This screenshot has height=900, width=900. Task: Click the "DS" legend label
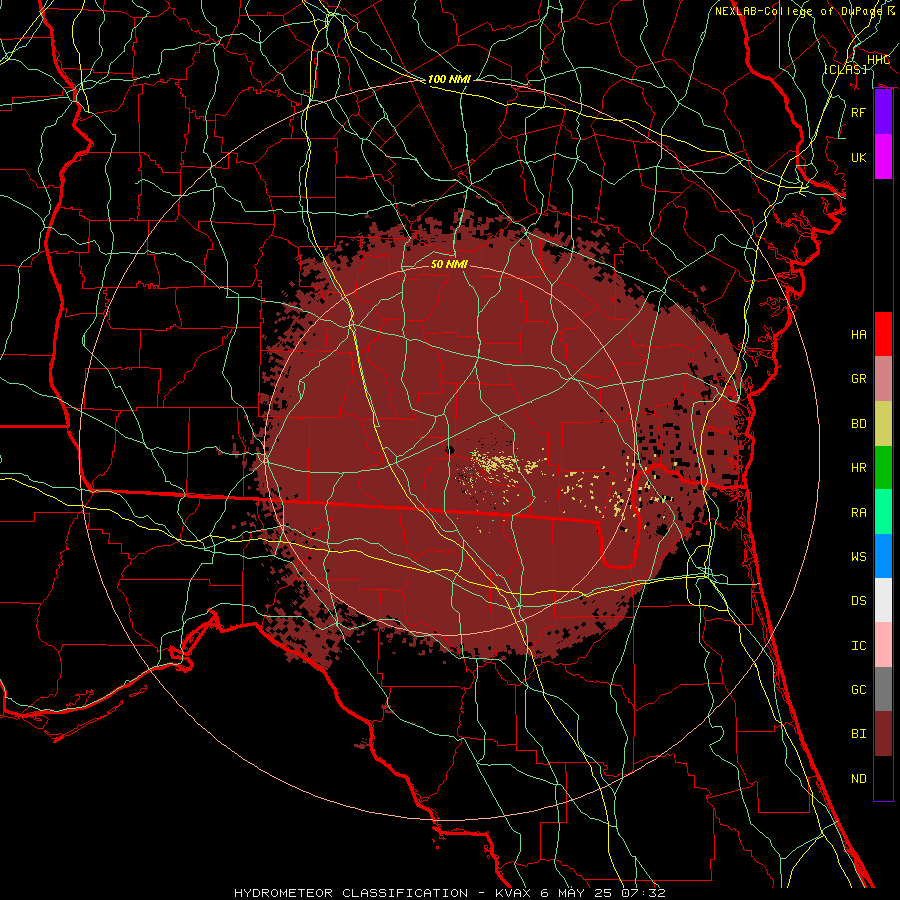(x=858, y=601)
